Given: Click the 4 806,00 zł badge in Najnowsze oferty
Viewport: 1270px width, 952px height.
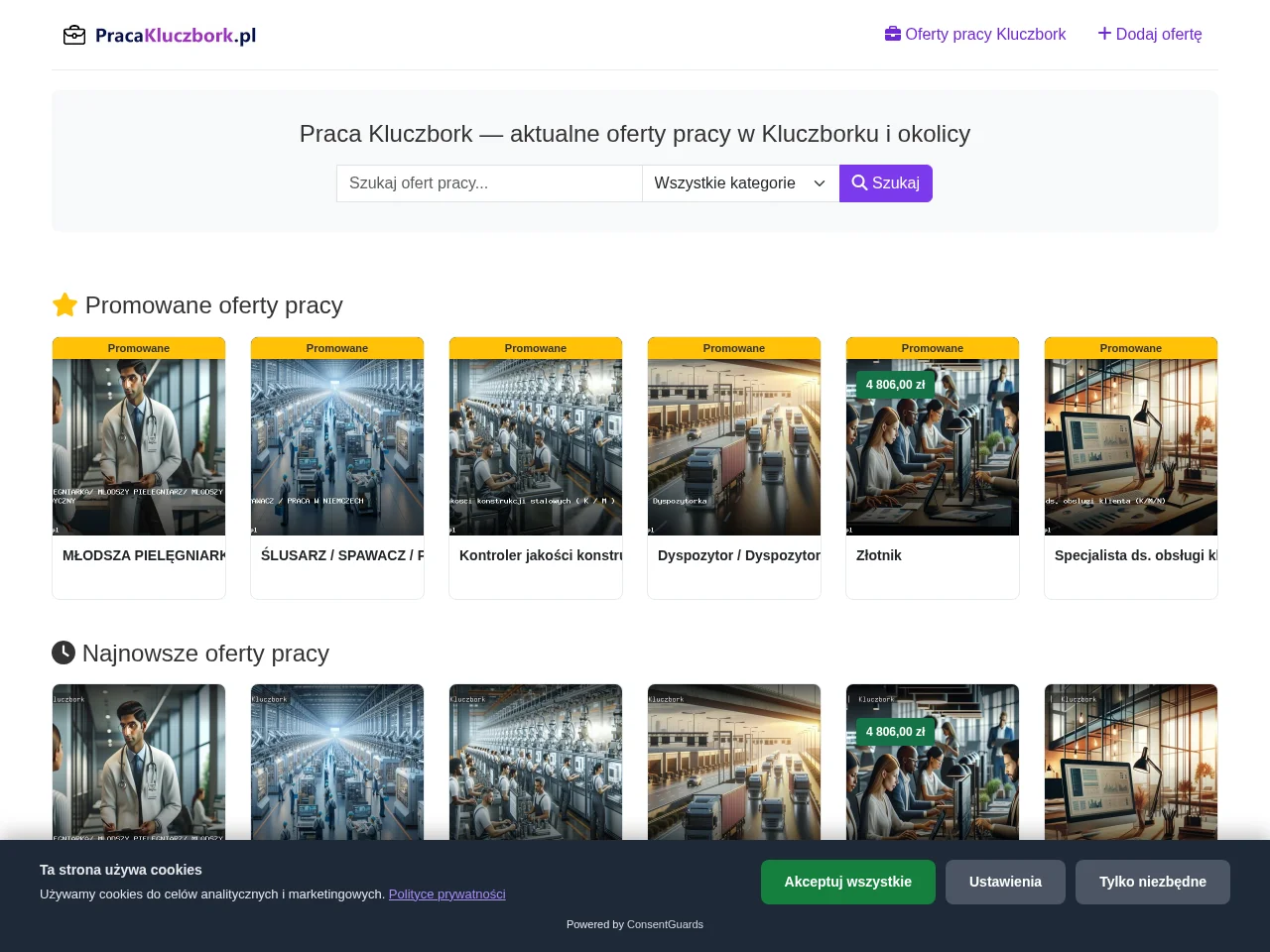Looking at the screenshot, I should coord(895,732).
